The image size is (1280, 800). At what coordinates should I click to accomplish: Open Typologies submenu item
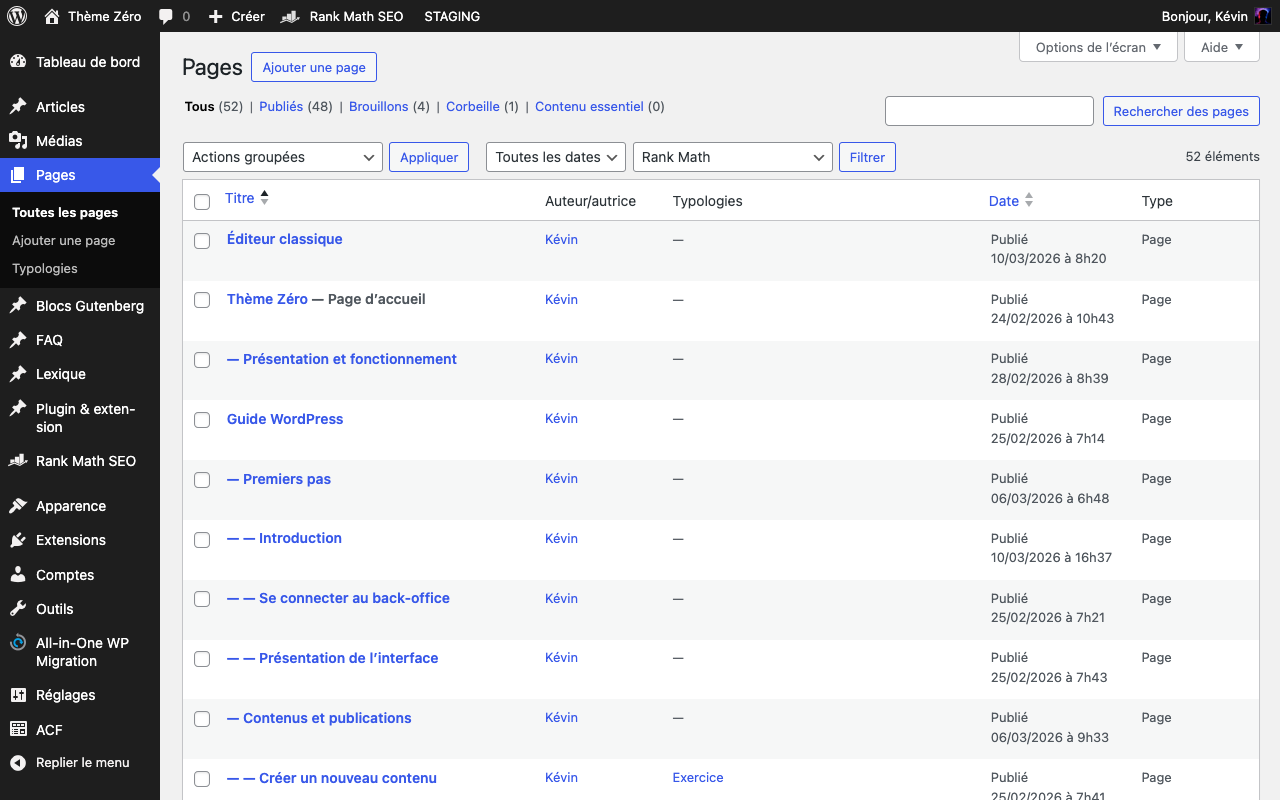pos(45,268)
